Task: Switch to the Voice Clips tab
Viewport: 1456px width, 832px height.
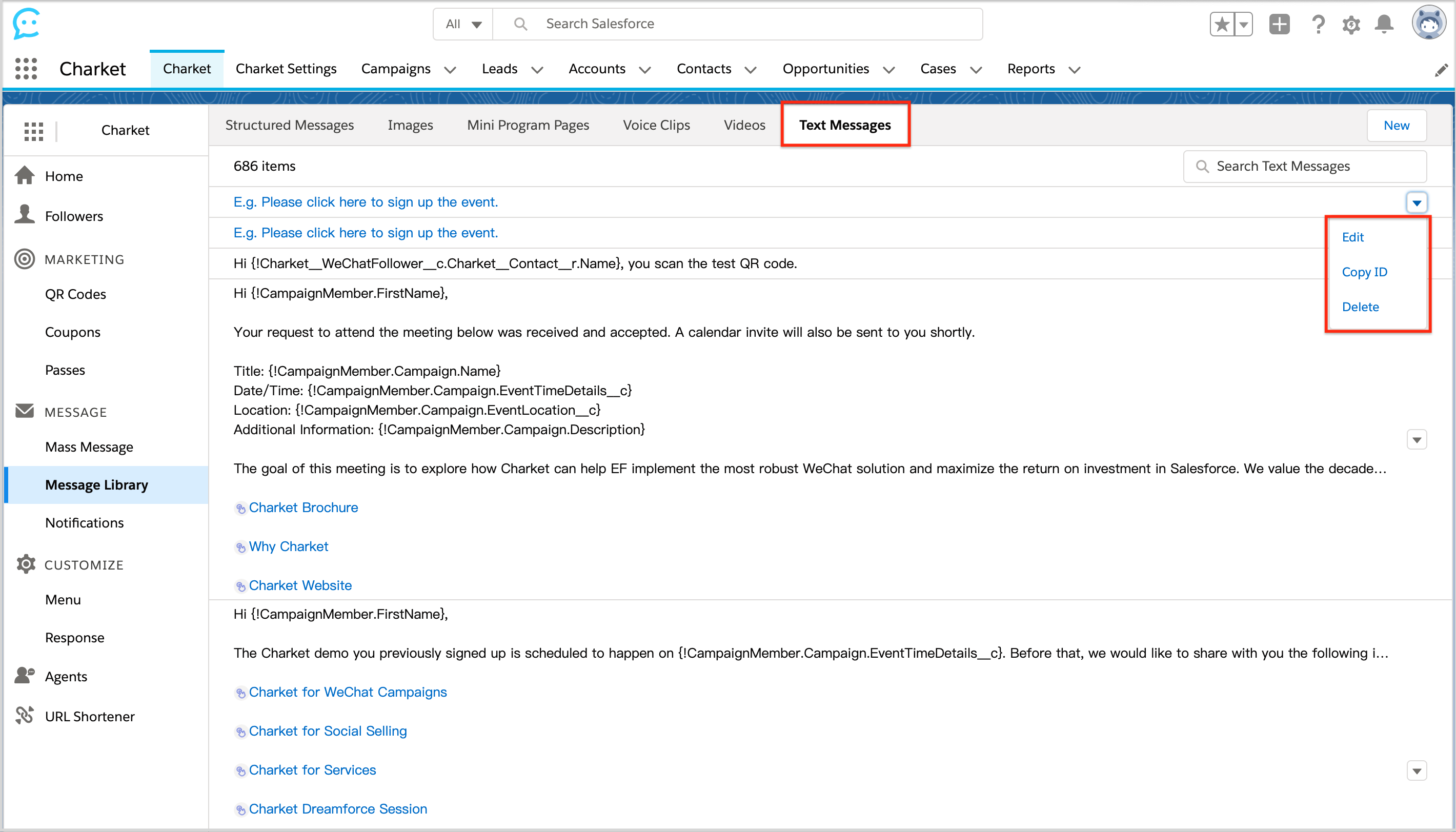Action: (x=656, y=125)
